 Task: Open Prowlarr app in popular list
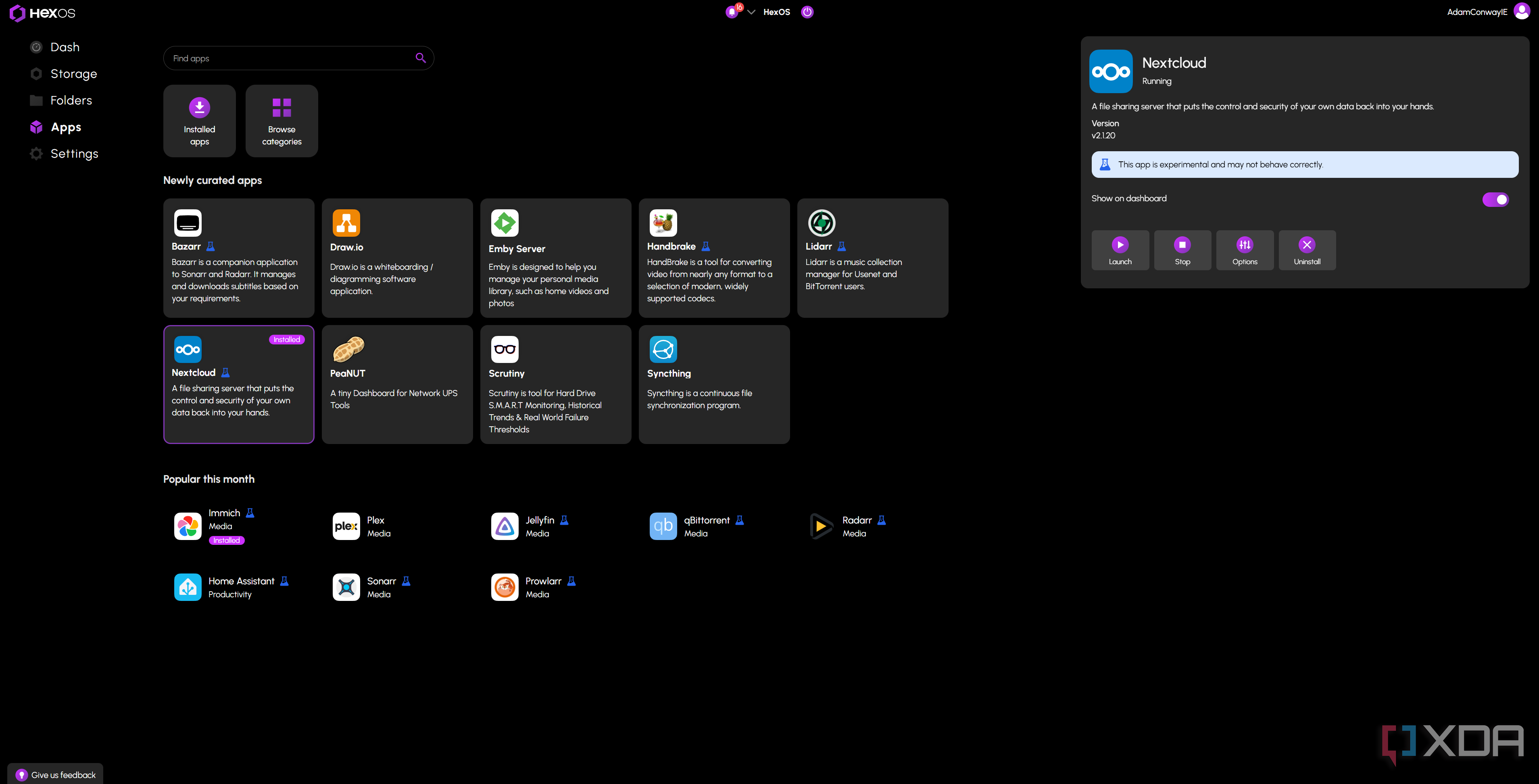[534, 587]
